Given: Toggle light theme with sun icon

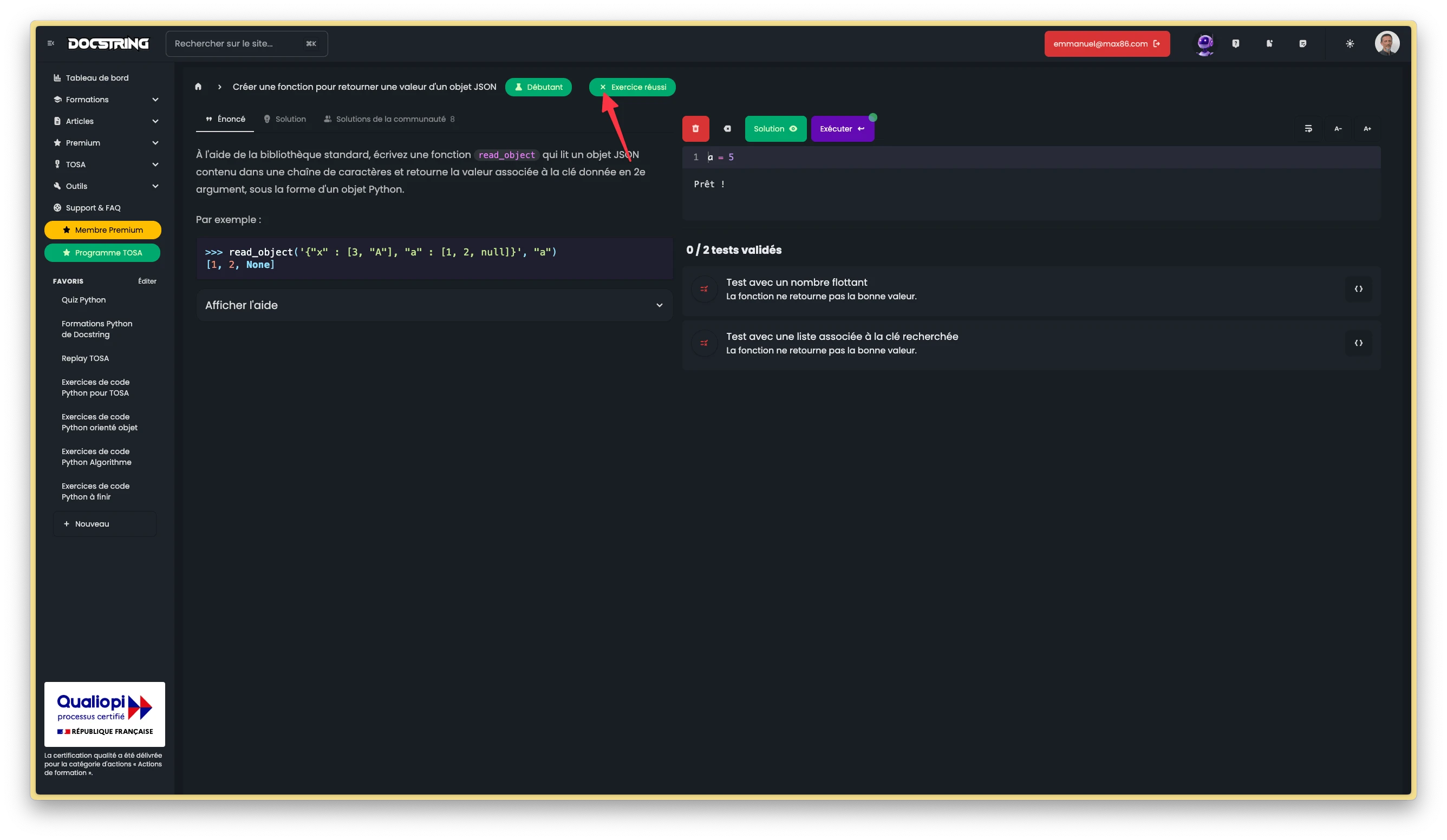Looking at the screenshot, I should (x=1350, y=44).
